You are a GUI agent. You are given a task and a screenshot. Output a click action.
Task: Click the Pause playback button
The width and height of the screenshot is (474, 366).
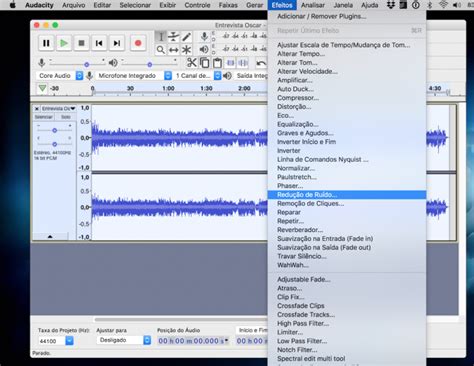point(46,43)
